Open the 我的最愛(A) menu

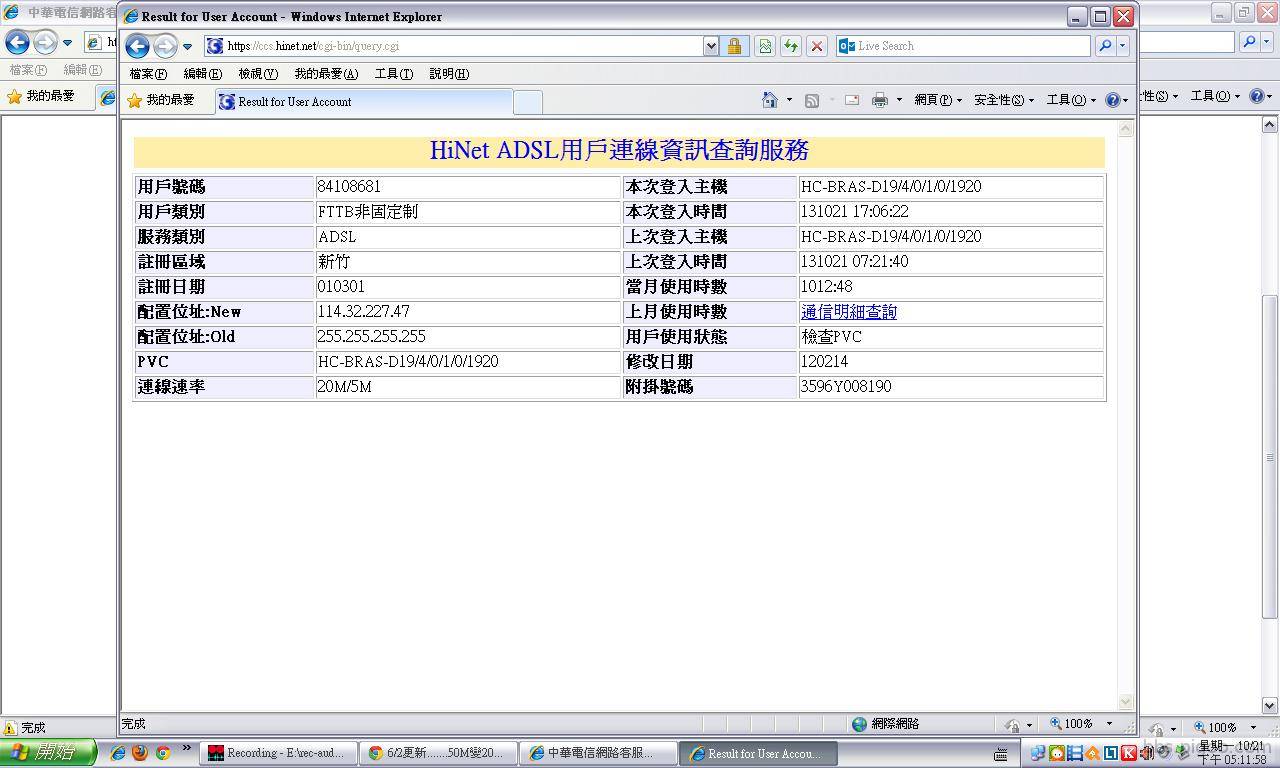[326, 74]
